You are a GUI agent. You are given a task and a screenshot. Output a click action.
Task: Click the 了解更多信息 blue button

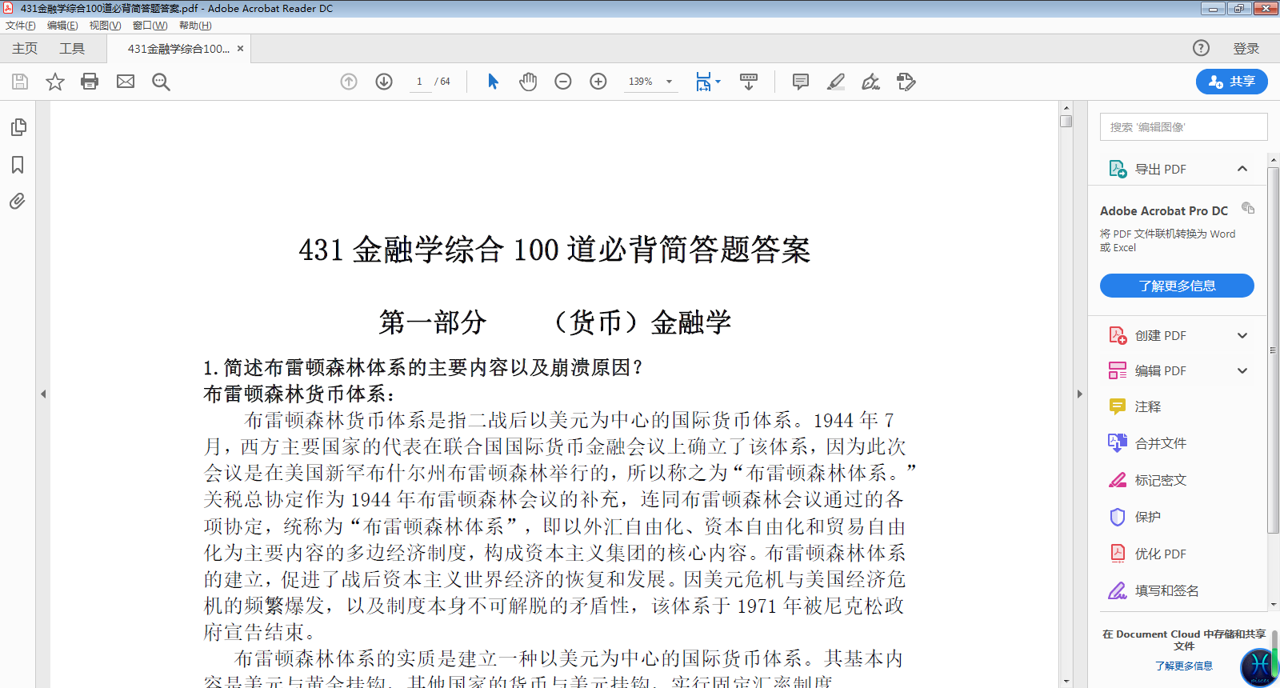coord(1177,286)
